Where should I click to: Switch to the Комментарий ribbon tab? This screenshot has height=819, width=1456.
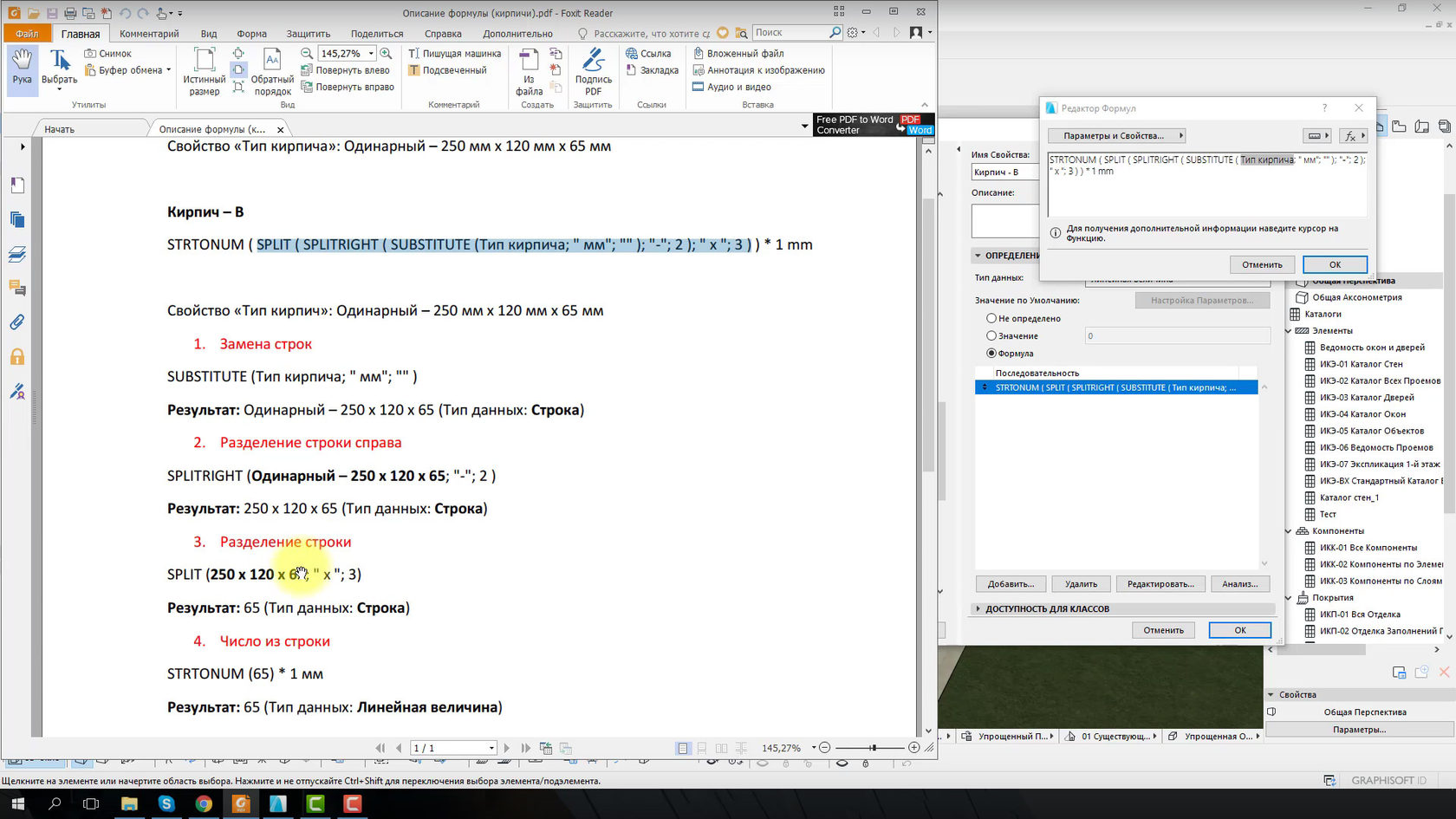(149, 34)
